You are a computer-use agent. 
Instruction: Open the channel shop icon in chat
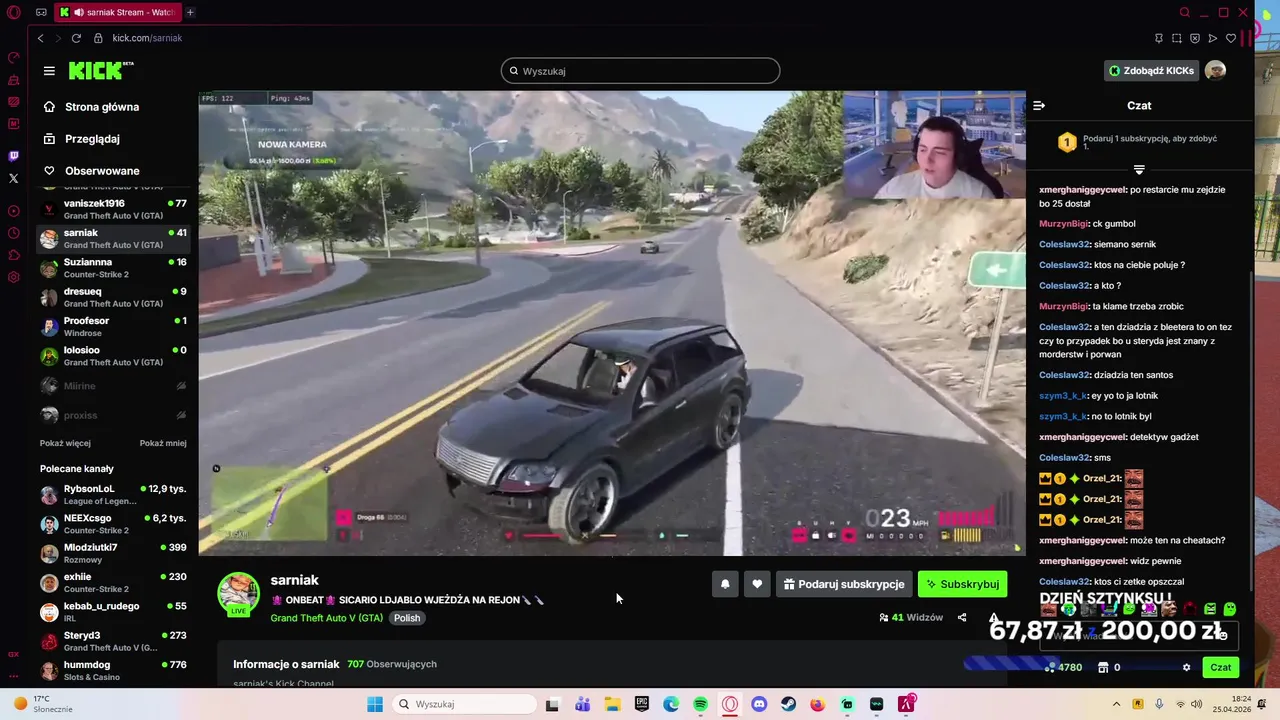pyautogui.click(x=1103, y=667)
